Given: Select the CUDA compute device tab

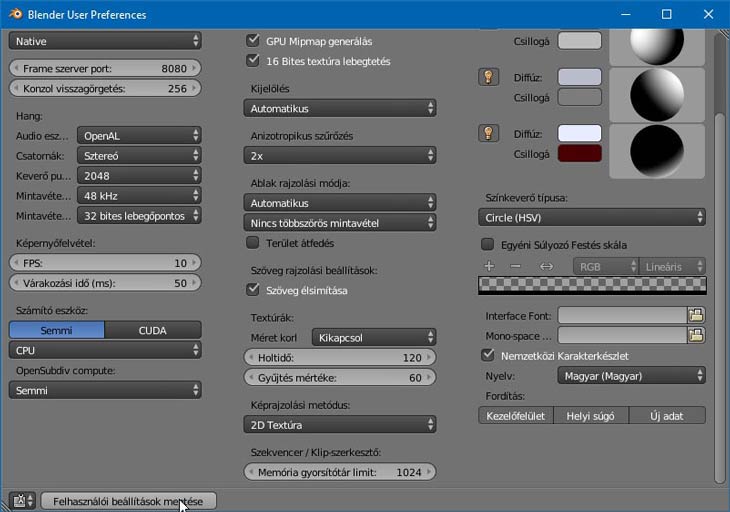Looking at the screenshot, I should click(x=152, y=330).
